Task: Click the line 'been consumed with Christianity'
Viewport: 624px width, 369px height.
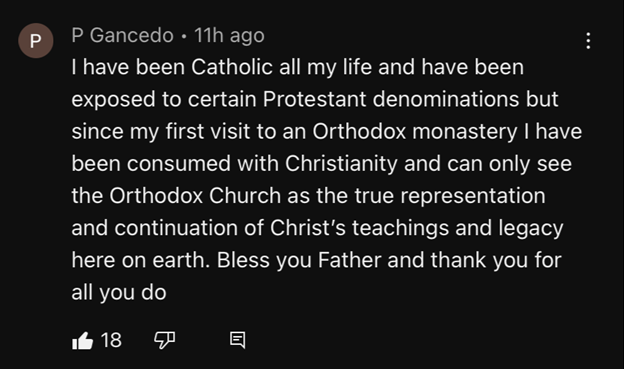Action: click(322, 164)
